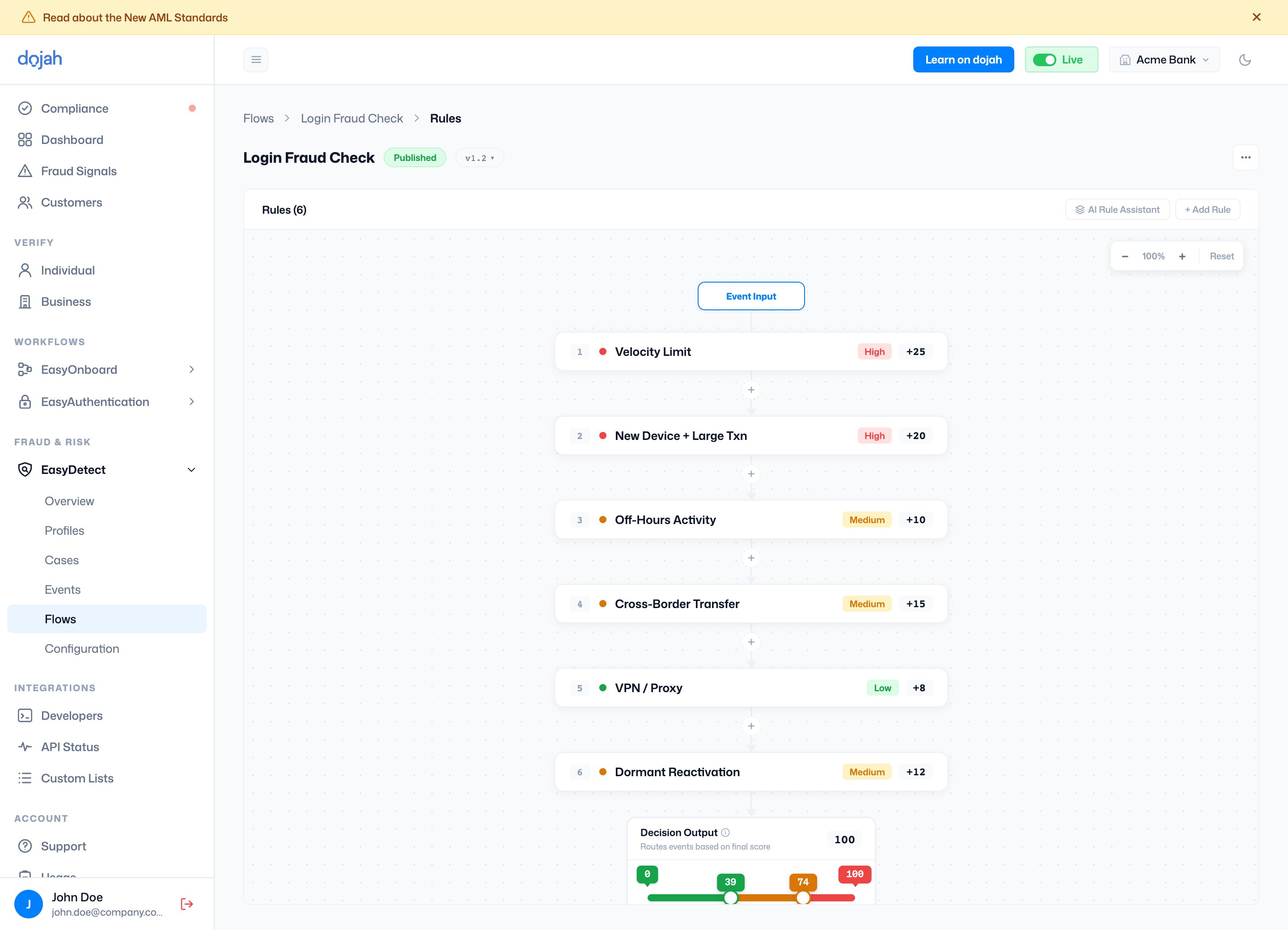Go to Fraud Signals
Image resolution: width=1288 pixels, height=930 pixels.
click(107, 171)
